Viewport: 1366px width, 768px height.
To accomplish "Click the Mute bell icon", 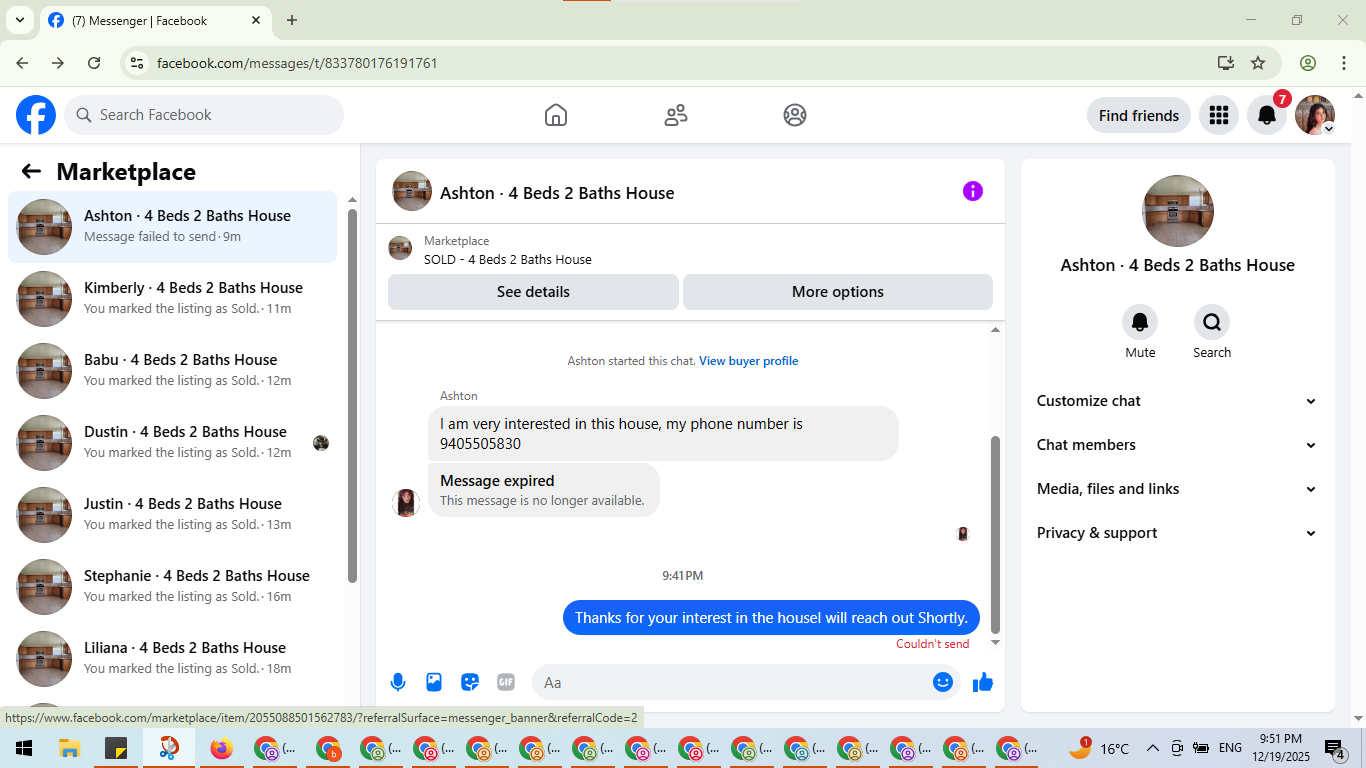I will [x=1140, y=322].
